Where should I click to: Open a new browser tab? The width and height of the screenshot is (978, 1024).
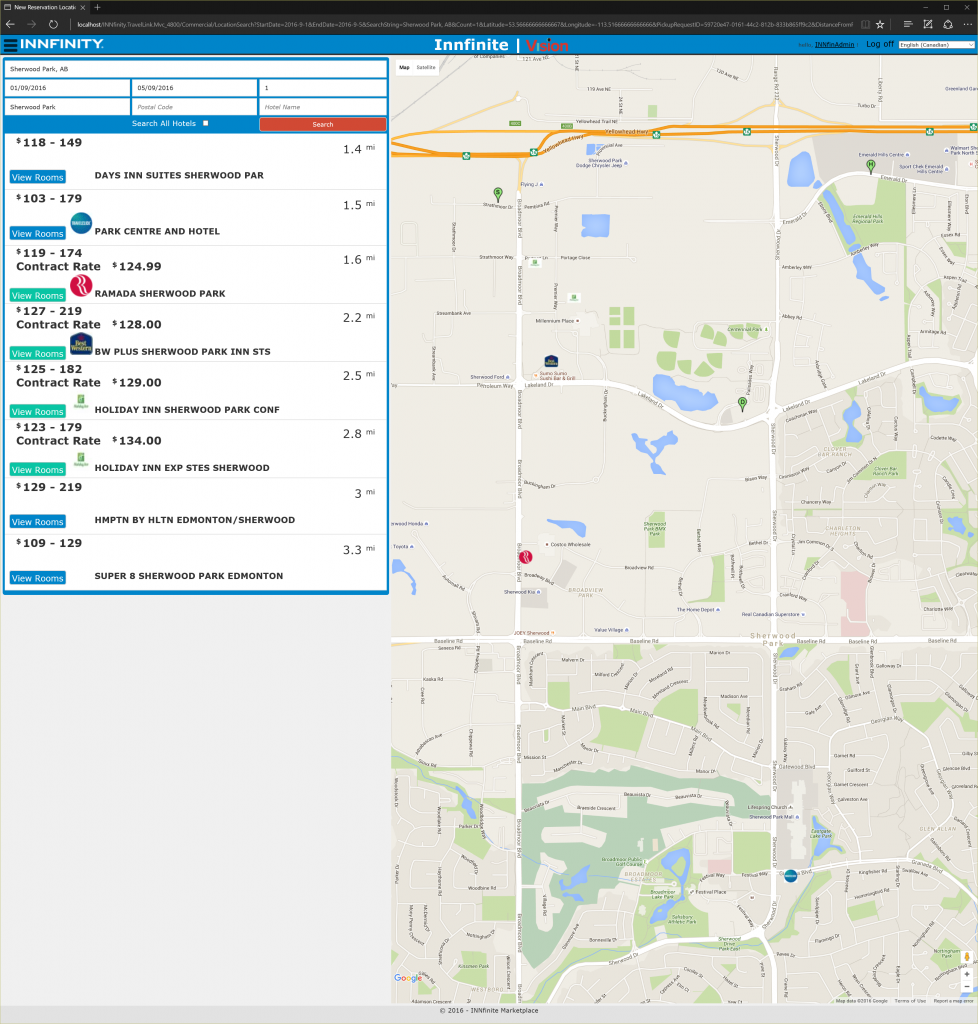pyautogui.click(x=97, y=7)
